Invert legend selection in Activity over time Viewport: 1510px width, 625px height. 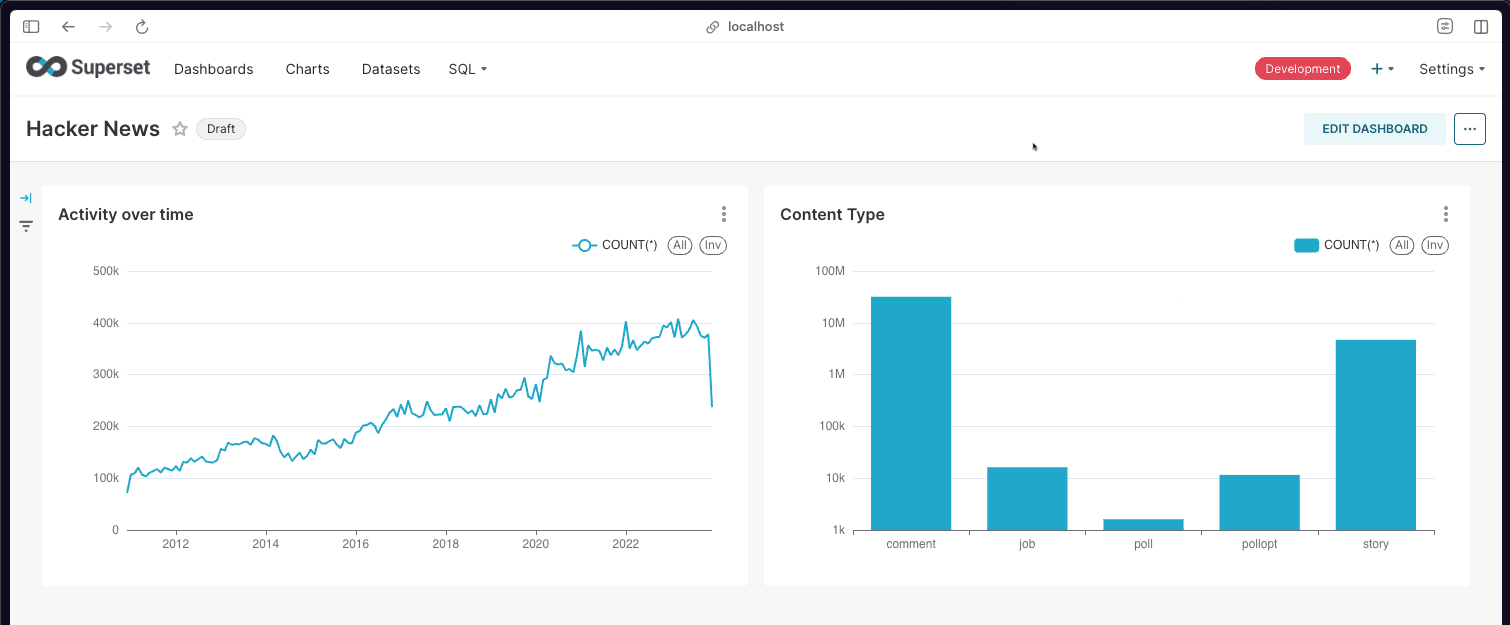(x=712, y=245)
